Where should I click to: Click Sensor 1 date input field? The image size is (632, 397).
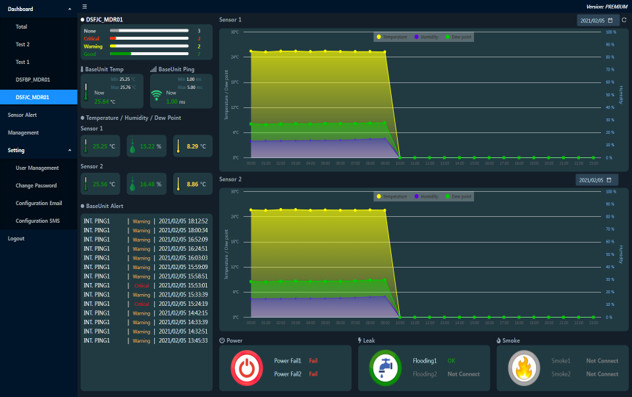598,20
